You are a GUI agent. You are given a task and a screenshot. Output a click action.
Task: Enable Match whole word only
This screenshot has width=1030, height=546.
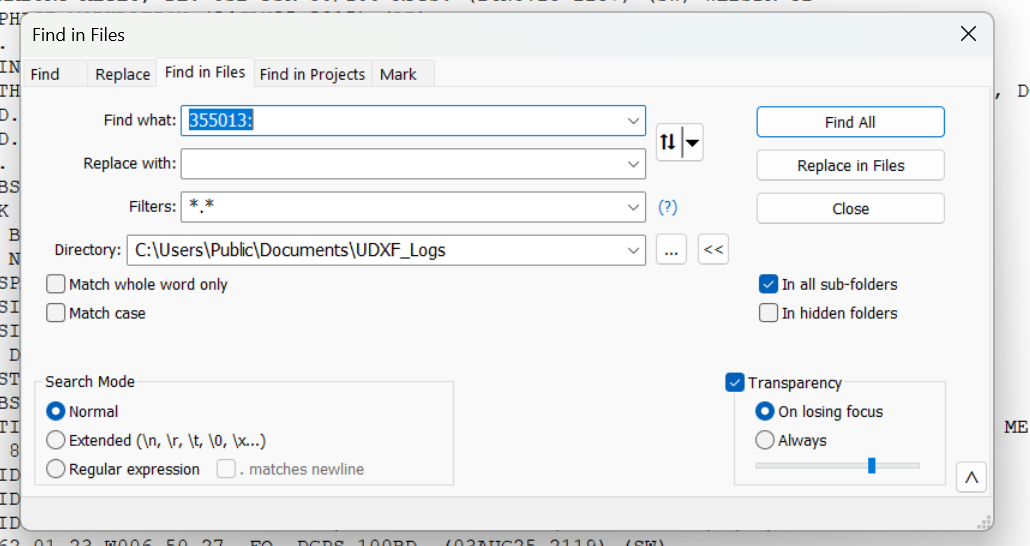point(56,285)
